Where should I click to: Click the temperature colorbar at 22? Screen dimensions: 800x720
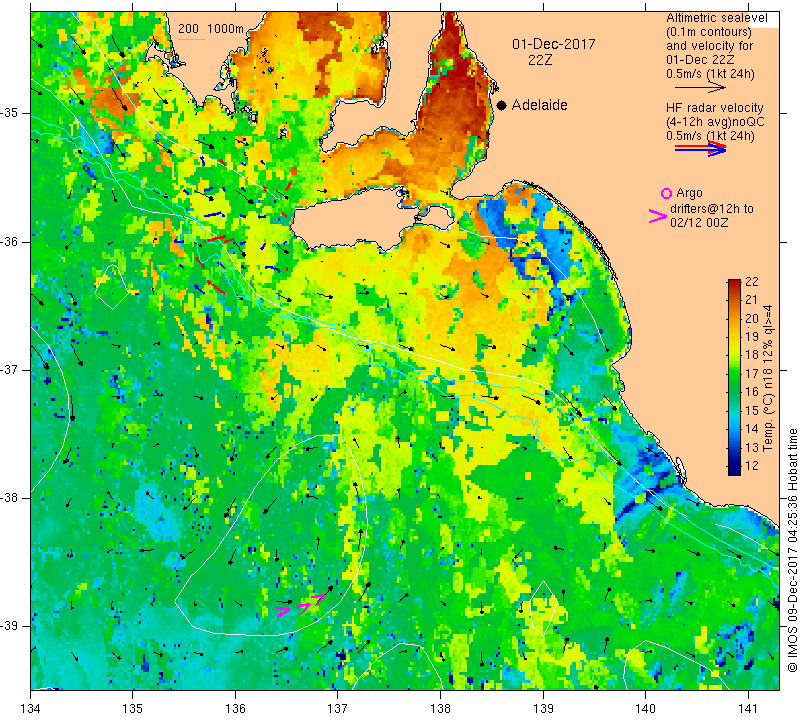click(x=734, y=282)
